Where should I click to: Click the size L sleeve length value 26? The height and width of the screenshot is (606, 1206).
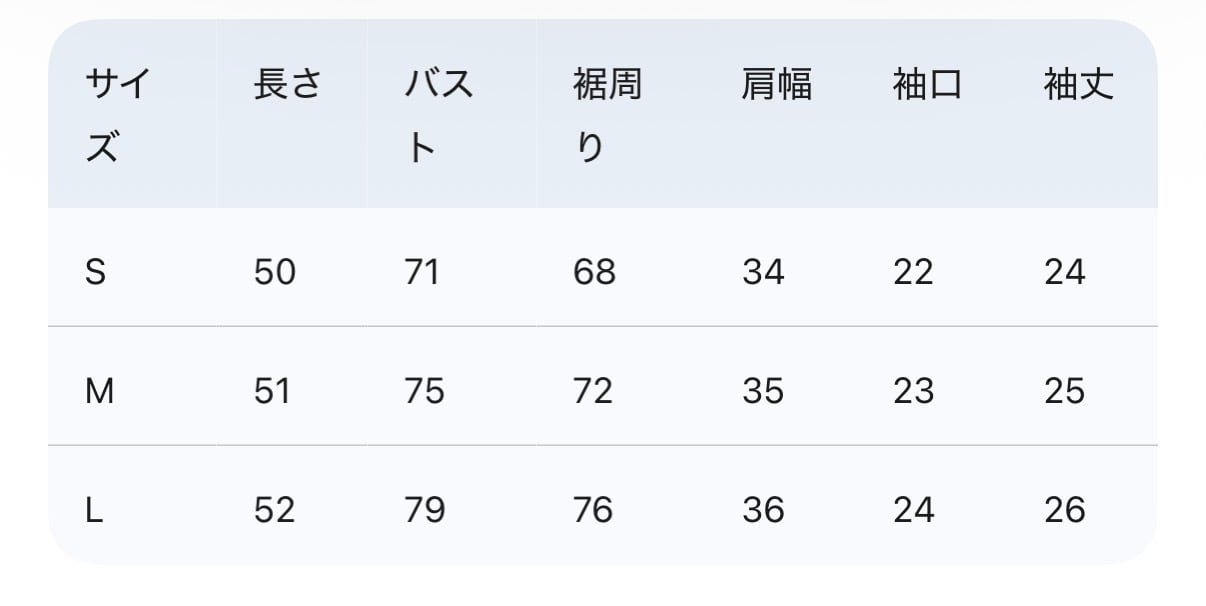tap(1064, 510)
